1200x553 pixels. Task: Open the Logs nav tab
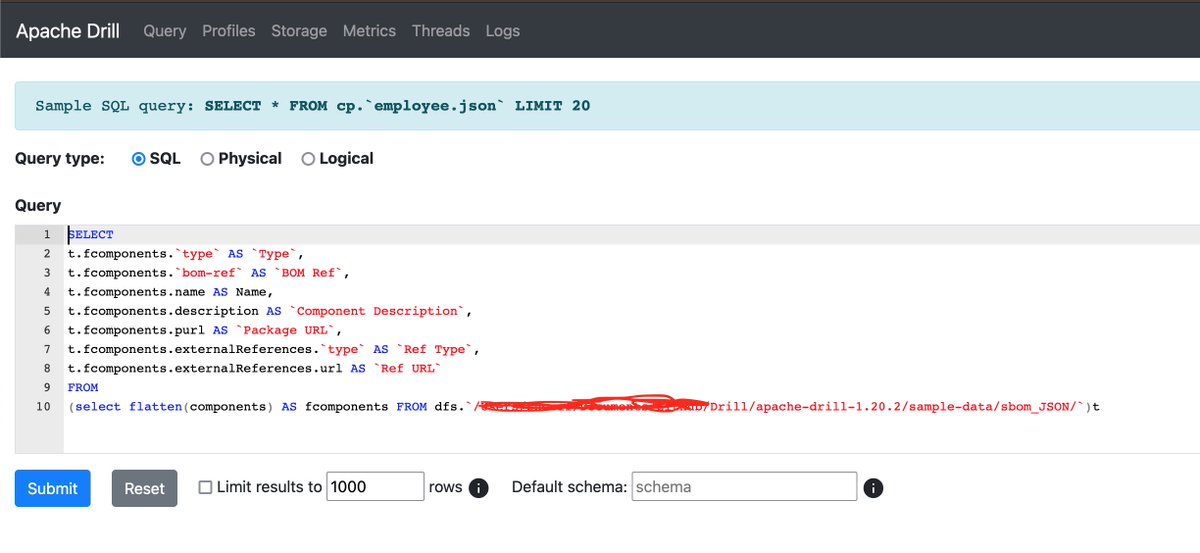point(503,31)
